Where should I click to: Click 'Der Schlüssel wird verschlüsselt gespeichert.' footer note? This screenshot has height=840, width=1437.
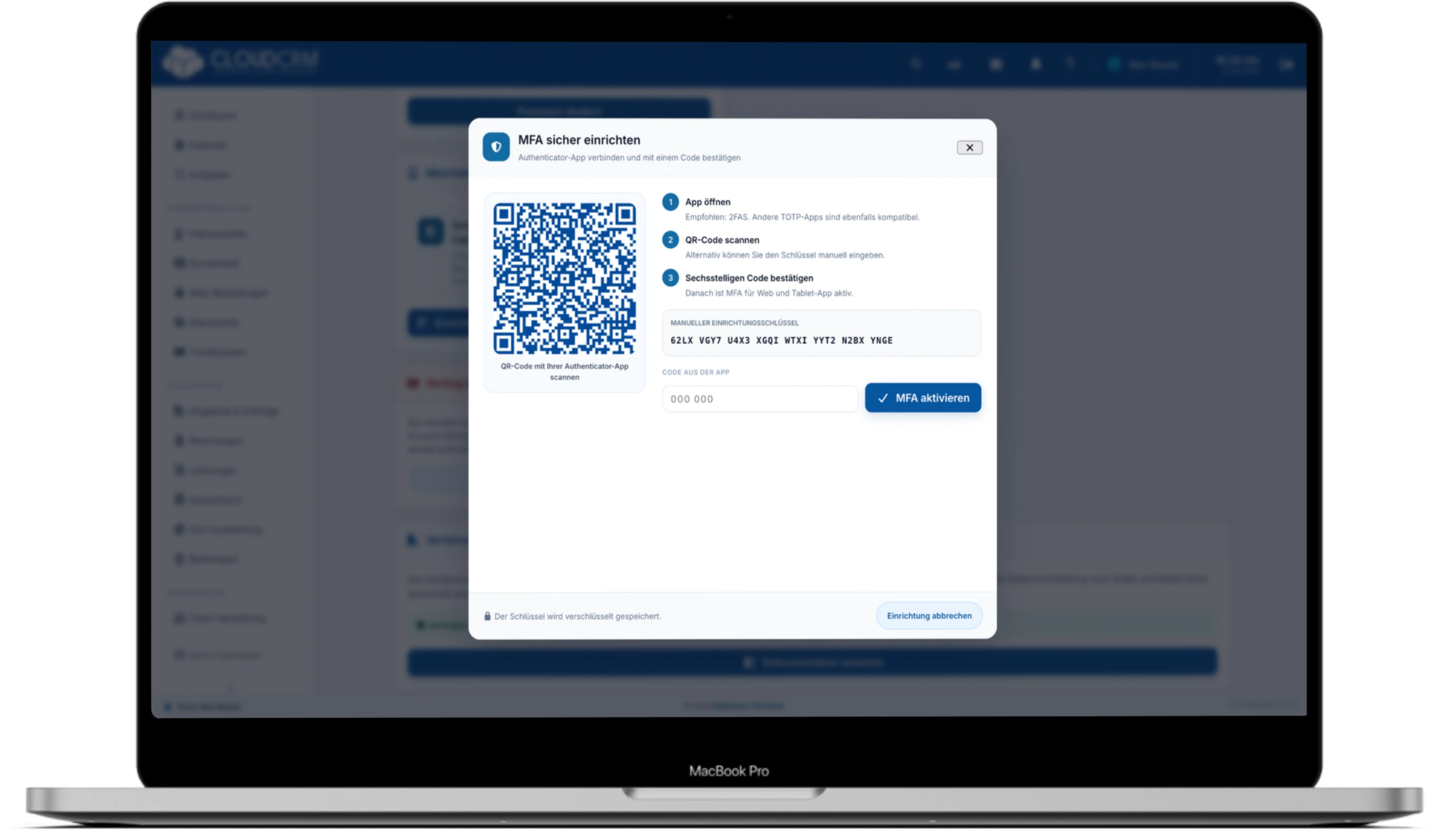point(578,616)
